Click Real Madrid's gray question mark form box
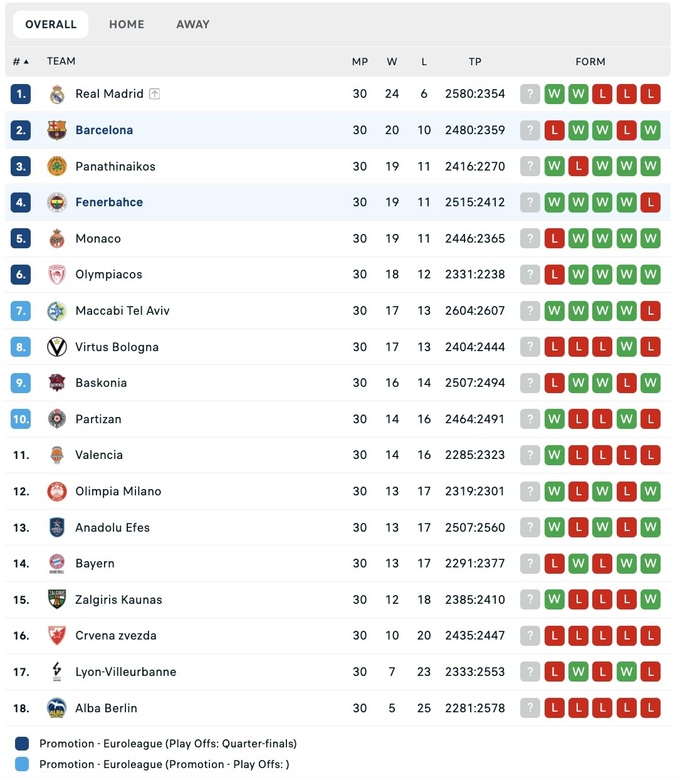This screenshot has height=780, width=680. click(x=530, y=94)
